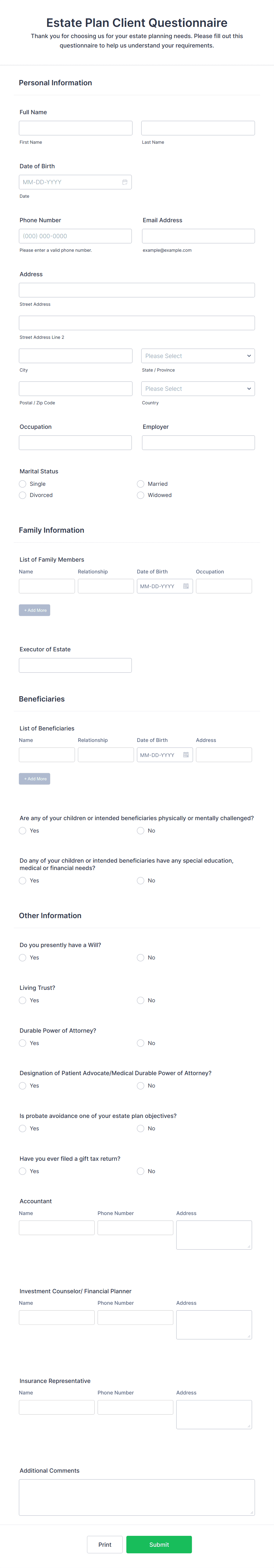This screenshot has width=274, height=1568.
Task: Select Yes for presently having a Will
Action: coord(22,957)
